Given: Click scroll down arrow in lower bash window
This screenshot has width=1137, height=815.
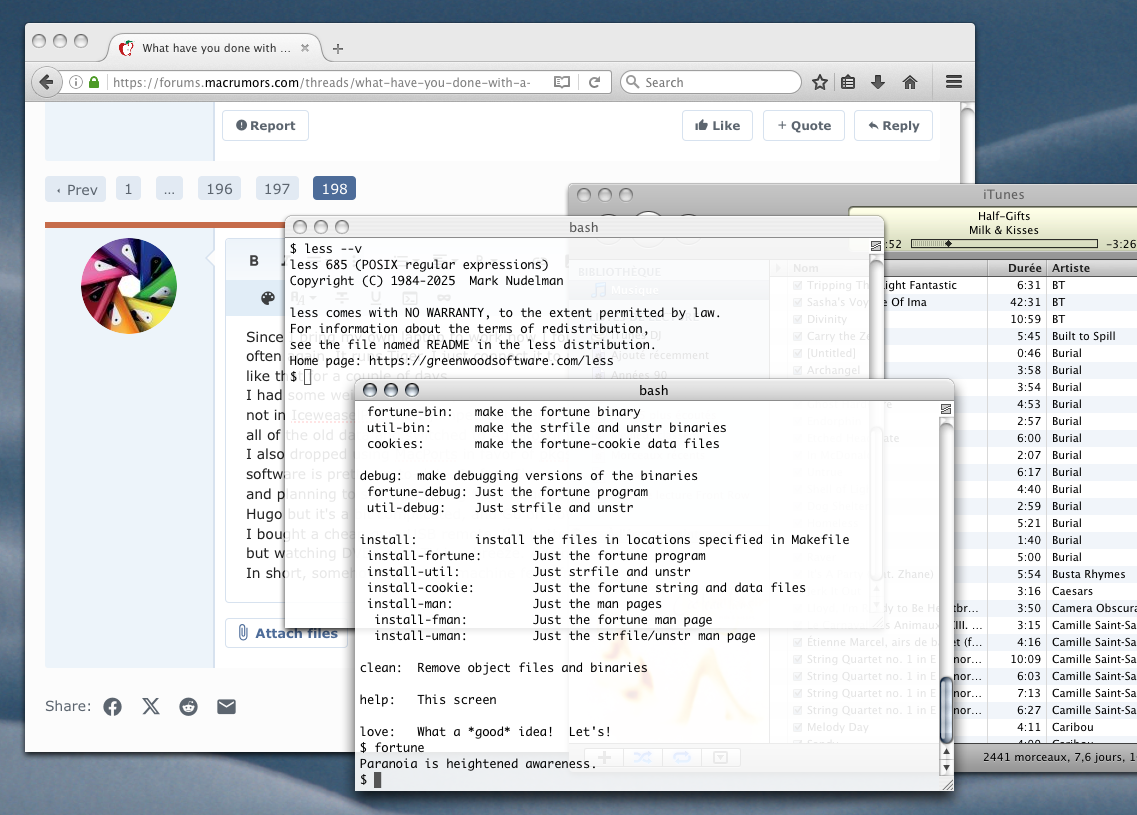Looking at the screenshot, I should 946,767.
